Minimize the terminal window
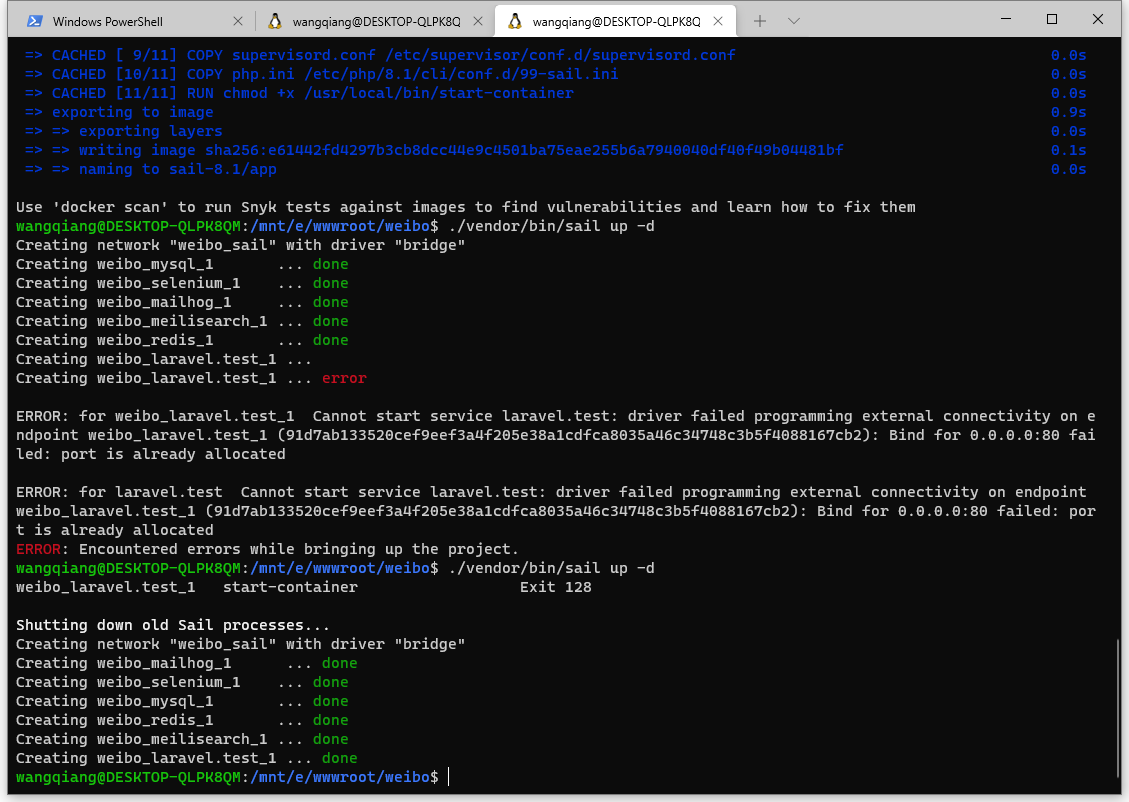This screenshot has height=802, width=1129. [x=1006, y=19]
